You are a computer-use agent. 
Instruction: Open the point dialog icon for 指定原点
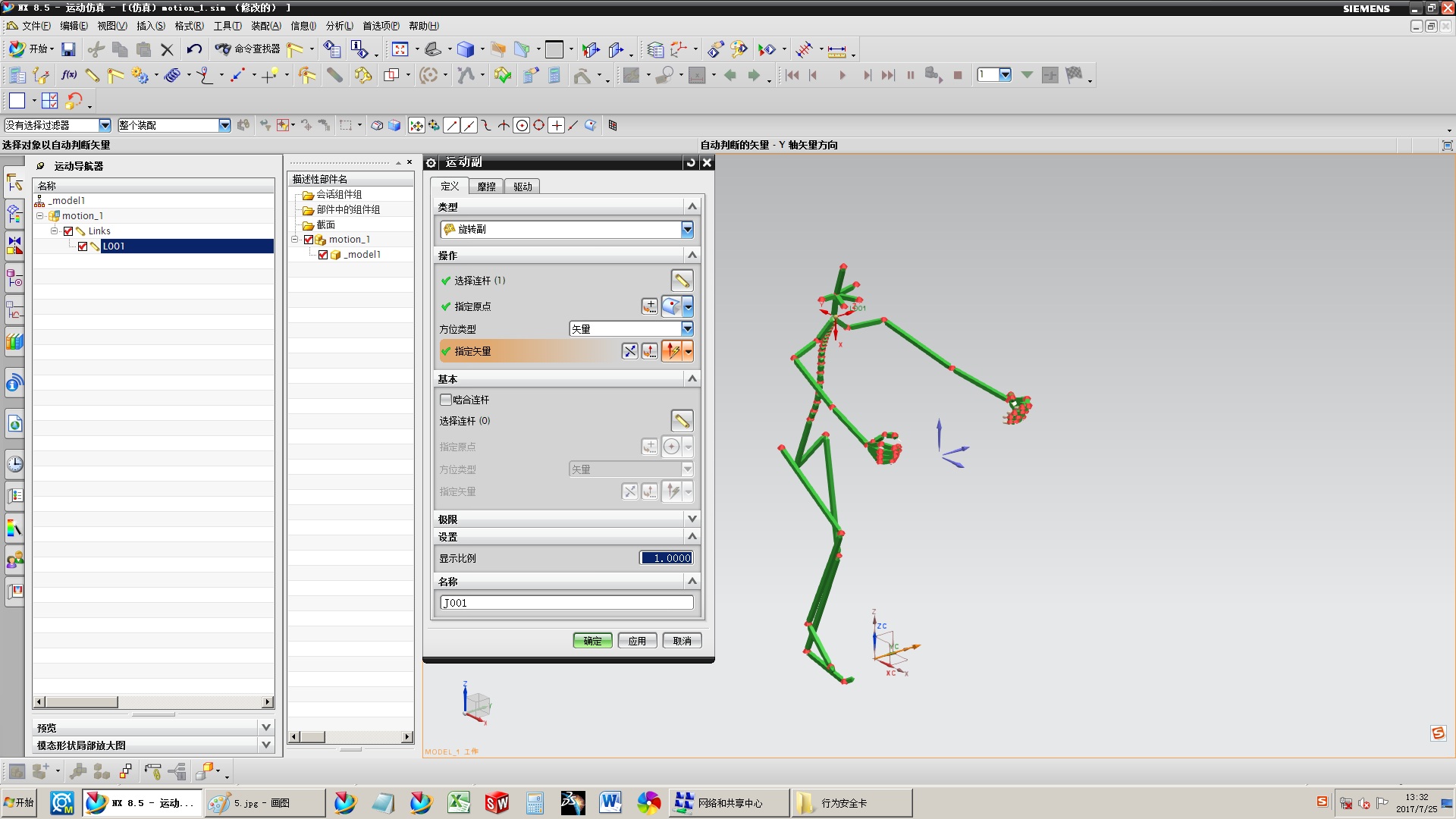[650, 306]
